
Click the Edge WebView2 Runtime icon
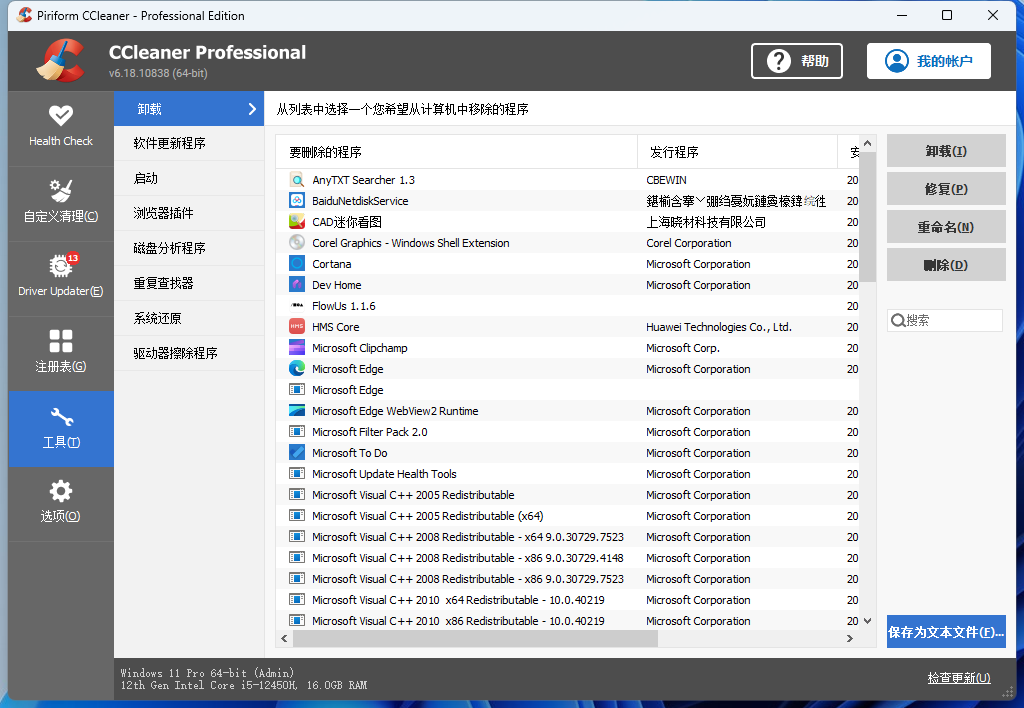click(x=297, y=411)
